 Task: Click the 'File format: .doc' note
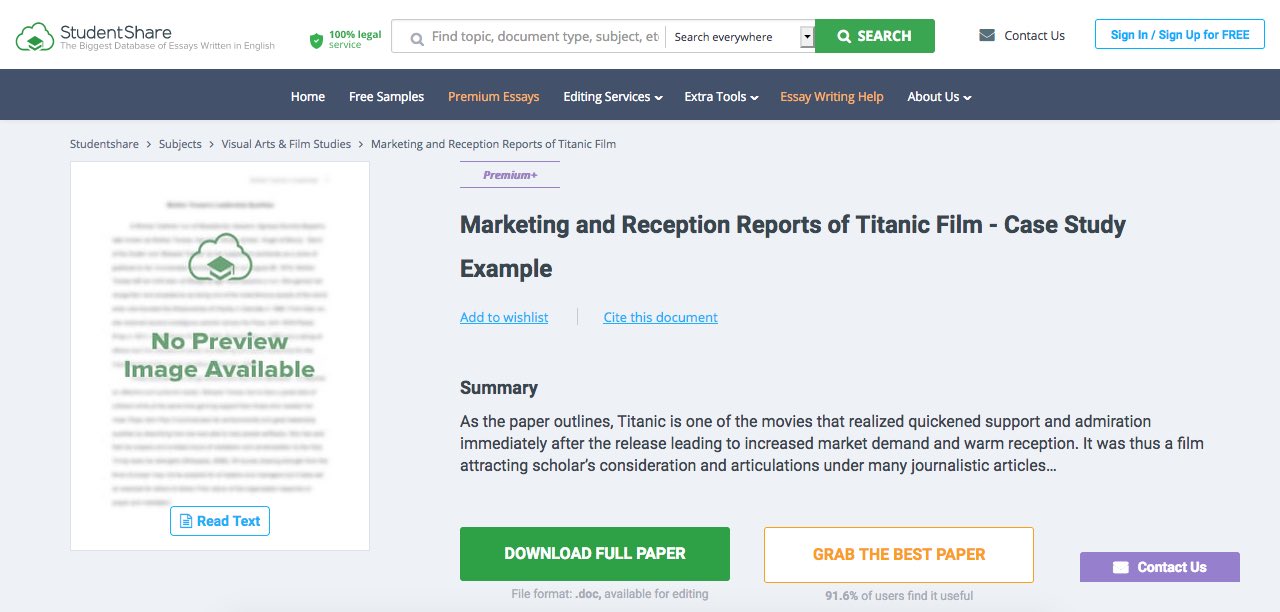(x=610, y=594)
